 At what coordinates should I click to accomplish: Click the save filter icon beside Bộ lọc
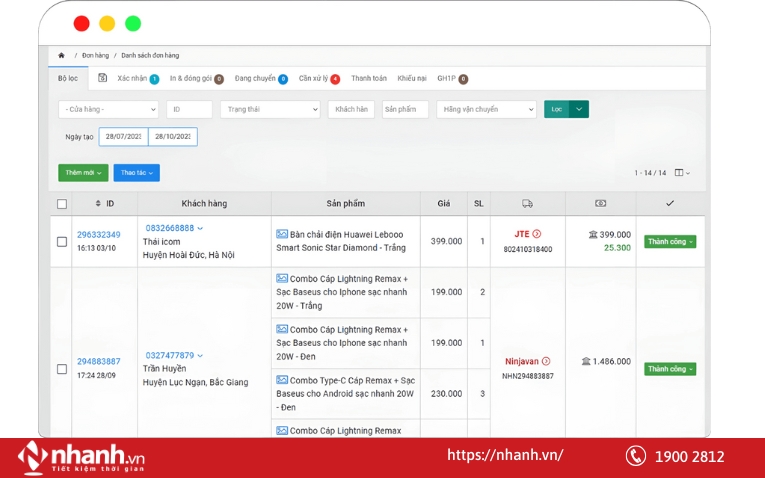coord(102,78)
